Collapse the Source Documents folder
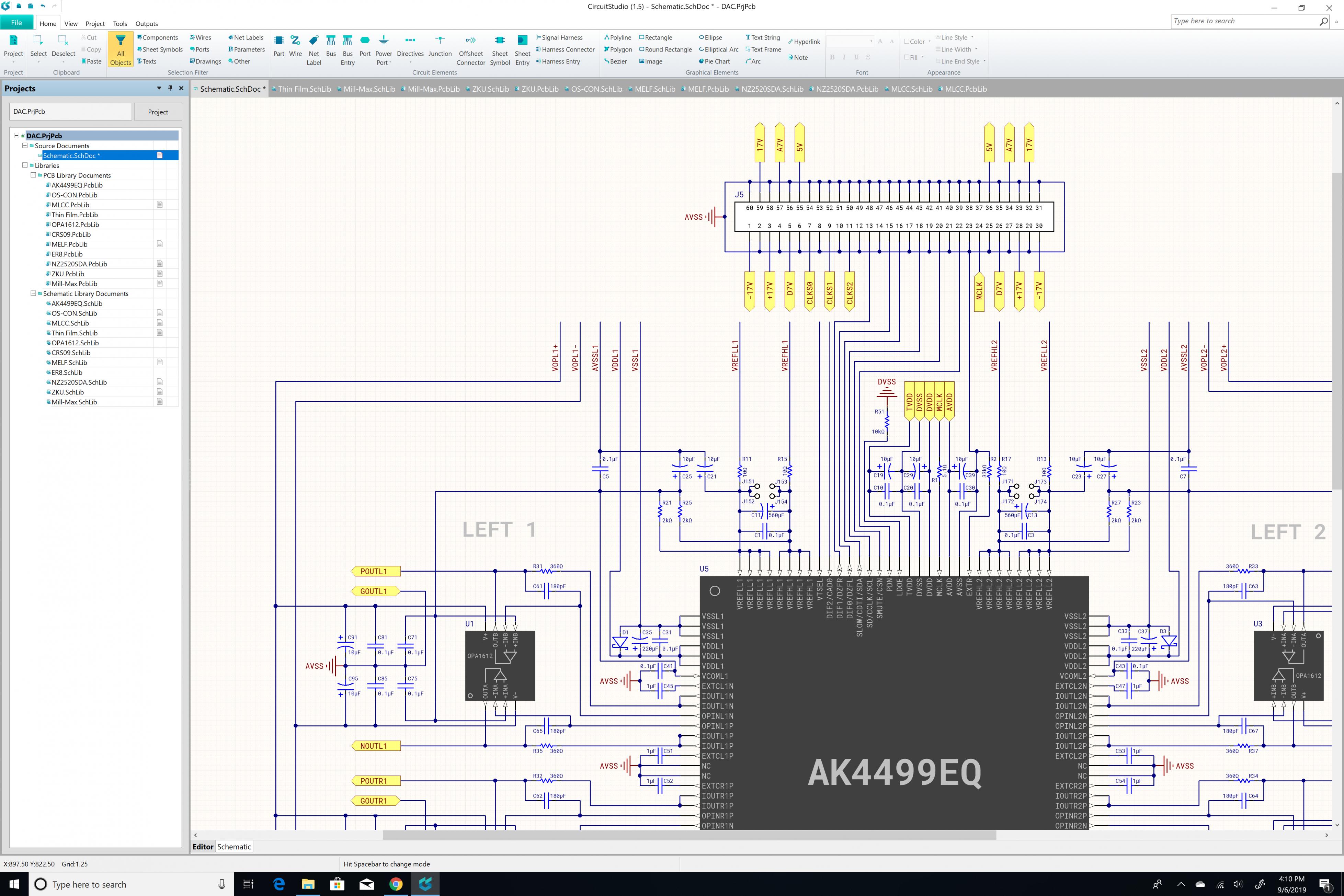This screenshot has width=1344, height=896. [x=25, y=145]
